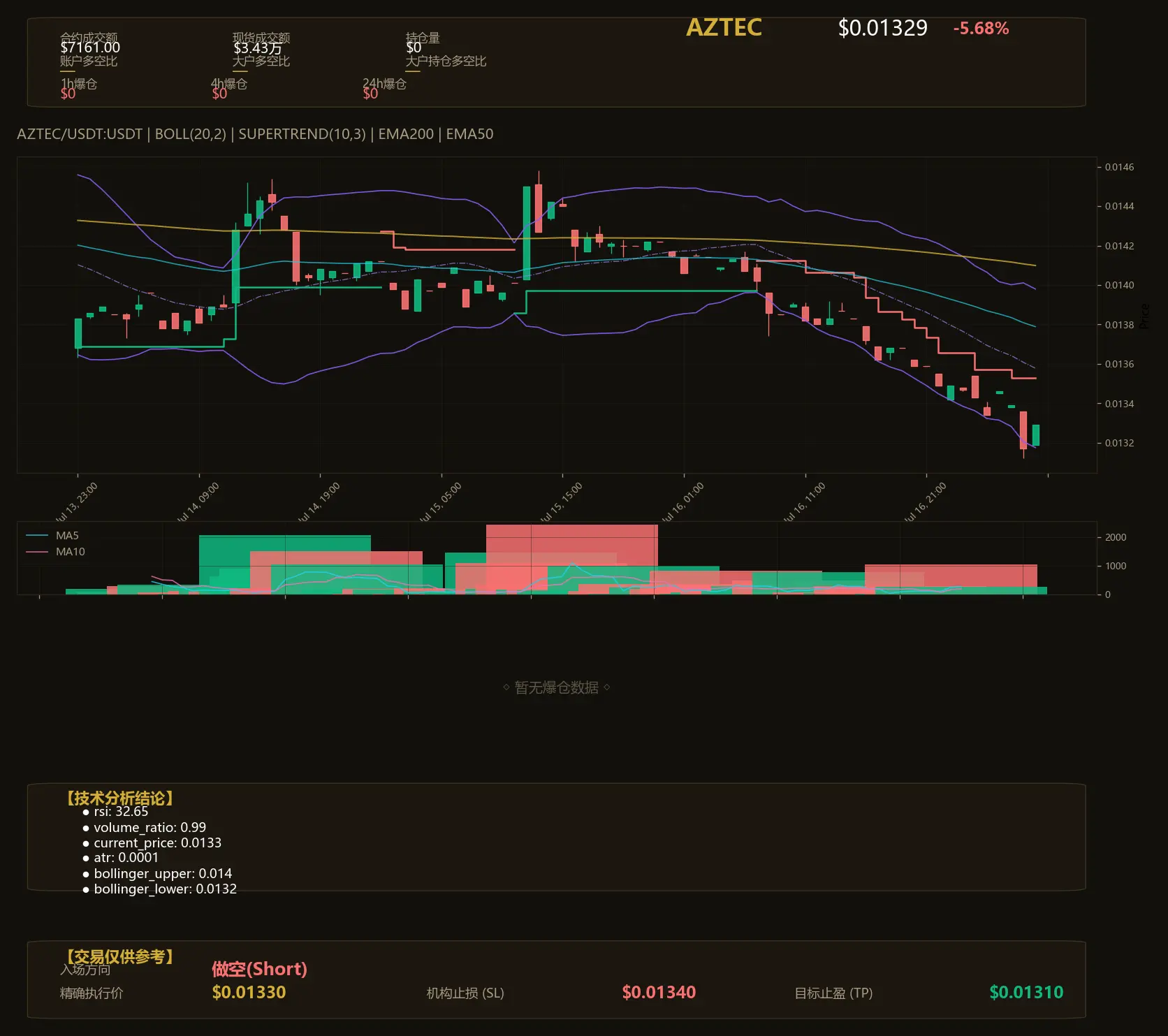Select the $0.01310 take profit value

coord(1026,992)
